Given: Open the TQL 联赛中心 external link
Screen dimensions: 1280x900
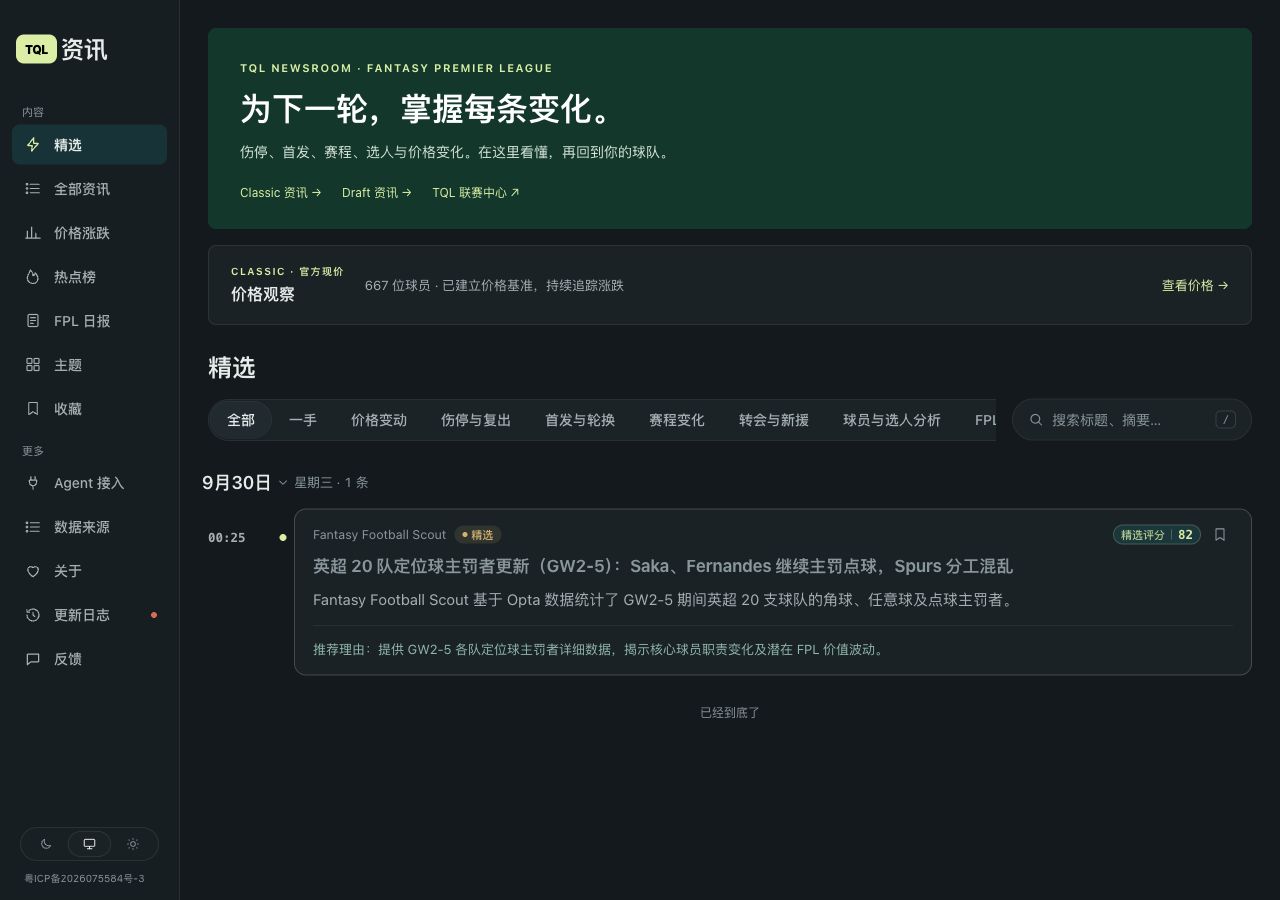Looking at the screenshot, I should pos(476,193).
